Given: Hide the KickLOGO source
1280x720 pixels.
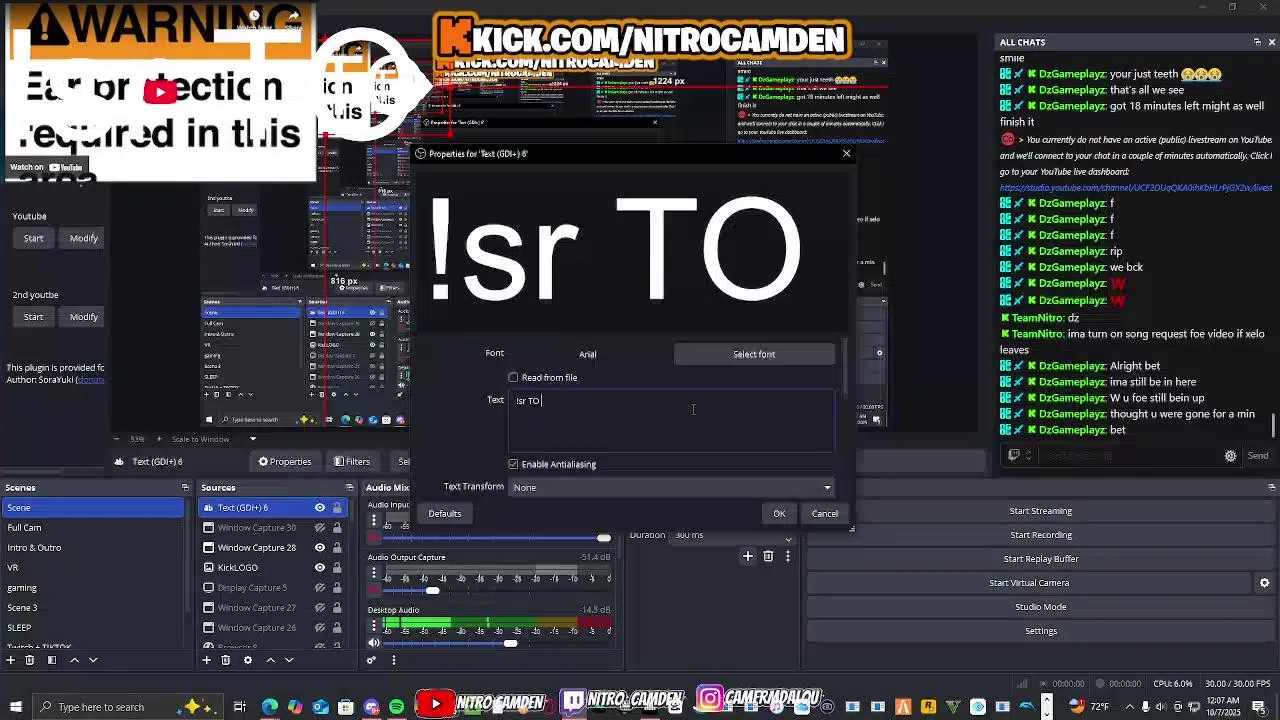Looking at the screenshot, I should pyautogui.click(x=320, y=568).
